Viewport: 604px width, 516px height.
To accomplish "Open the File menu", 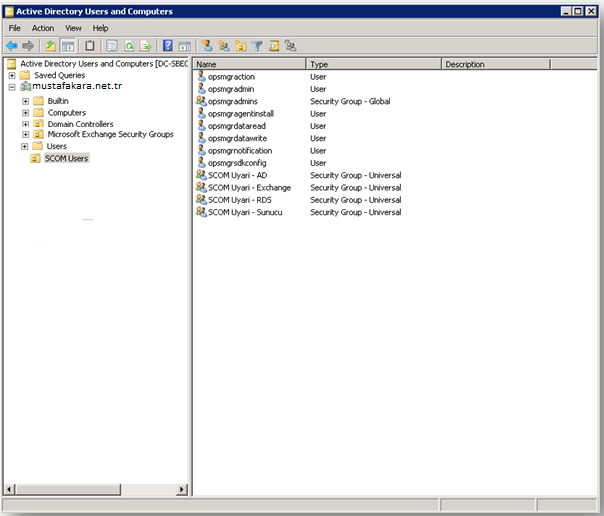I will pos(15,28).
